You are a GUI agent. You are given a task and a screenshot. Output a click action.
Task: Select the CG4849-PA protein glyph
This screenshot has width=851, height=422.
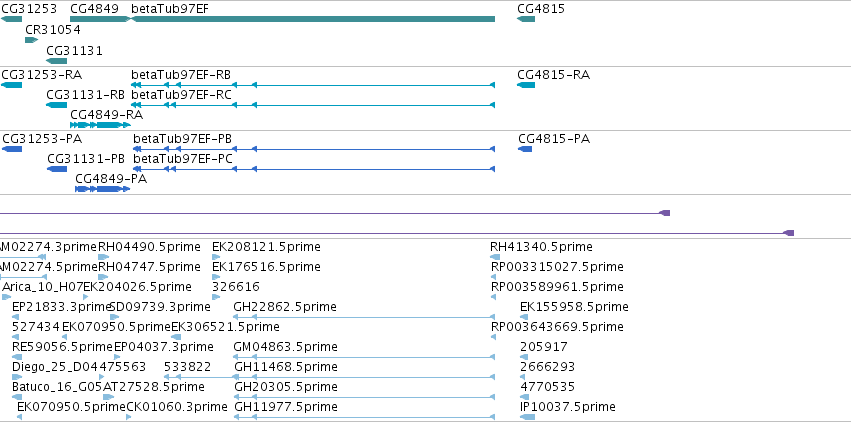pos(103,189)
